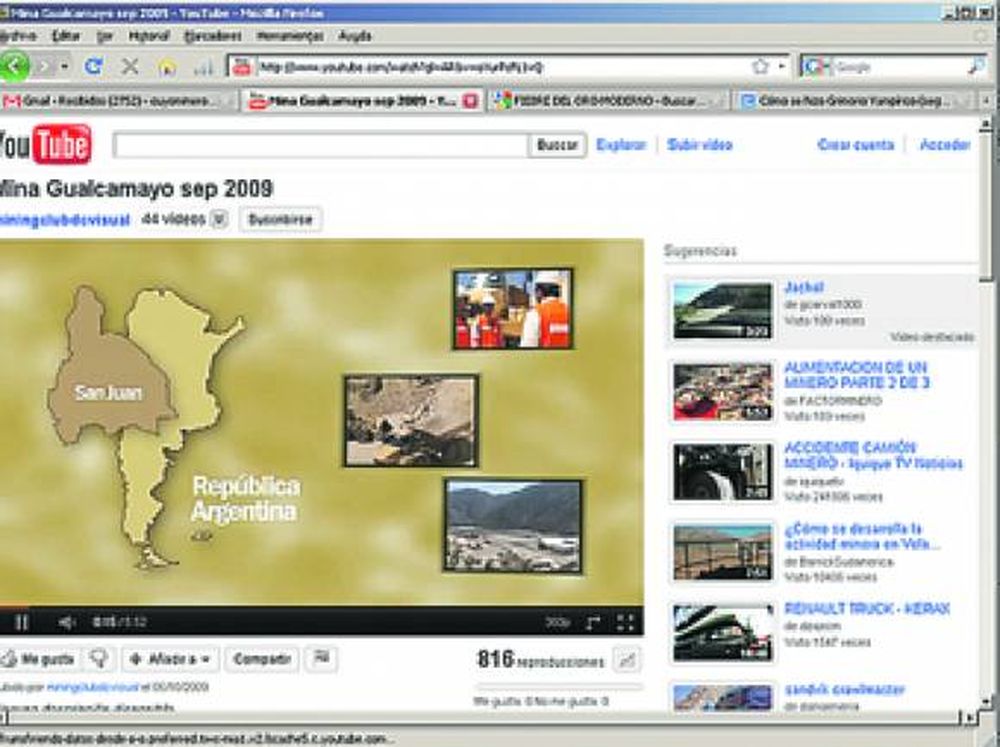Bookmark this page with the star icon
Image resolution: width=1000 pixels, height=747 pixels.
[x=760, y=66]
